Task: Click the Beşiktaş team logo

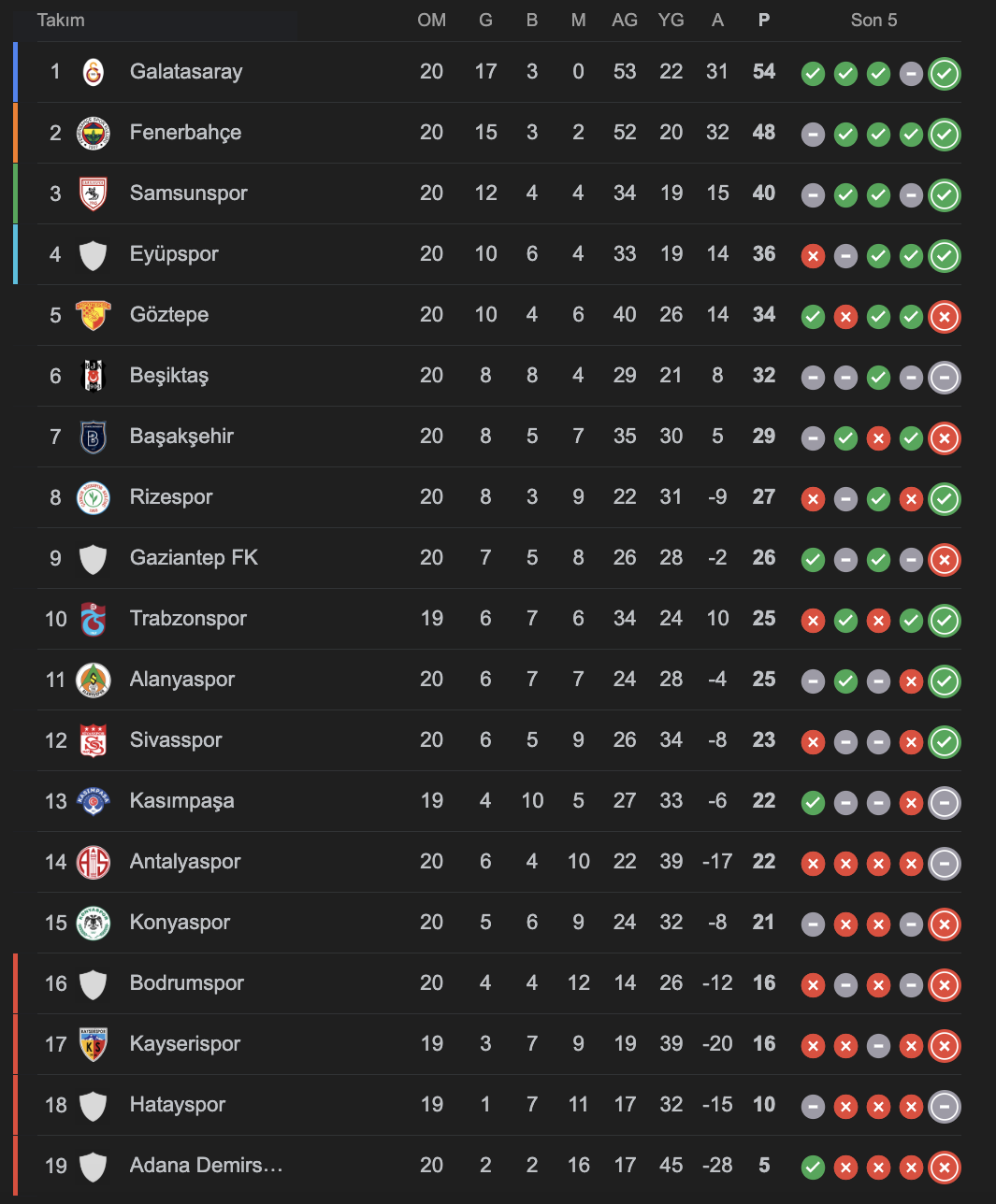Action: click(x=93, y=376)
